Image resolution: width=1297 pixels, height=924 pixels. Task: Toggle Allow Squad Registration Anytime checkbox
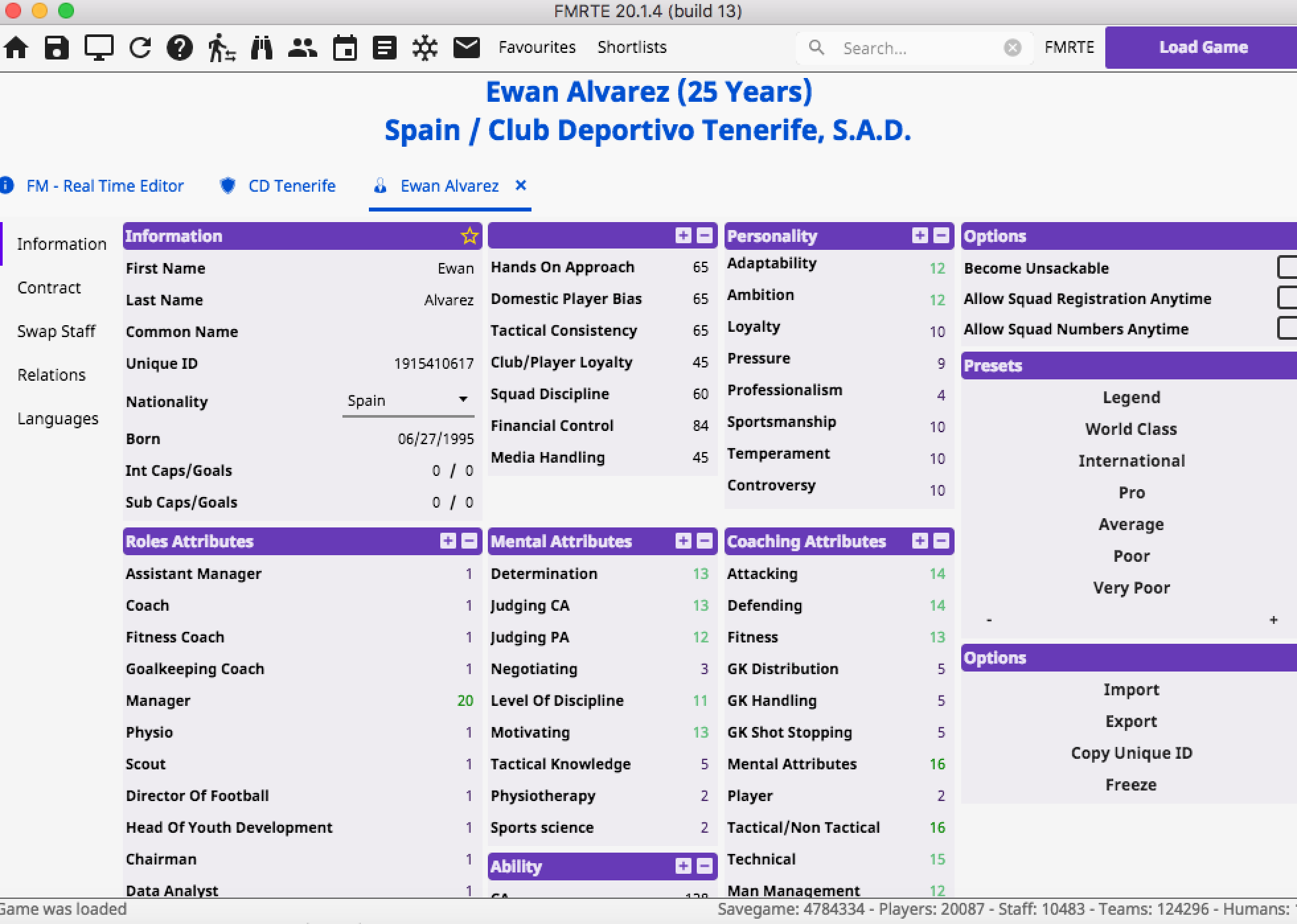pos(1287,298)
